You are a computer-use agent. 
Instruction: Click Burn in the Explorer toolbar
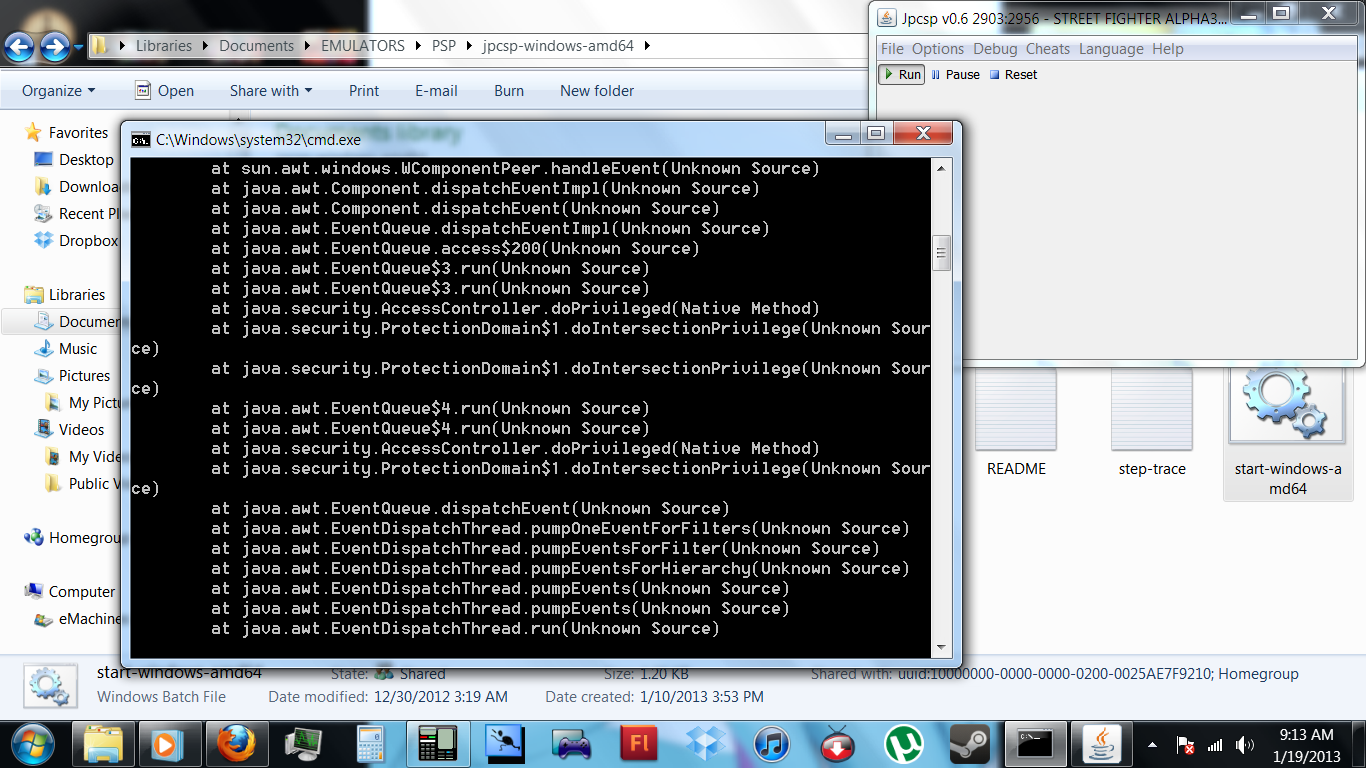(x=509, y=91)
